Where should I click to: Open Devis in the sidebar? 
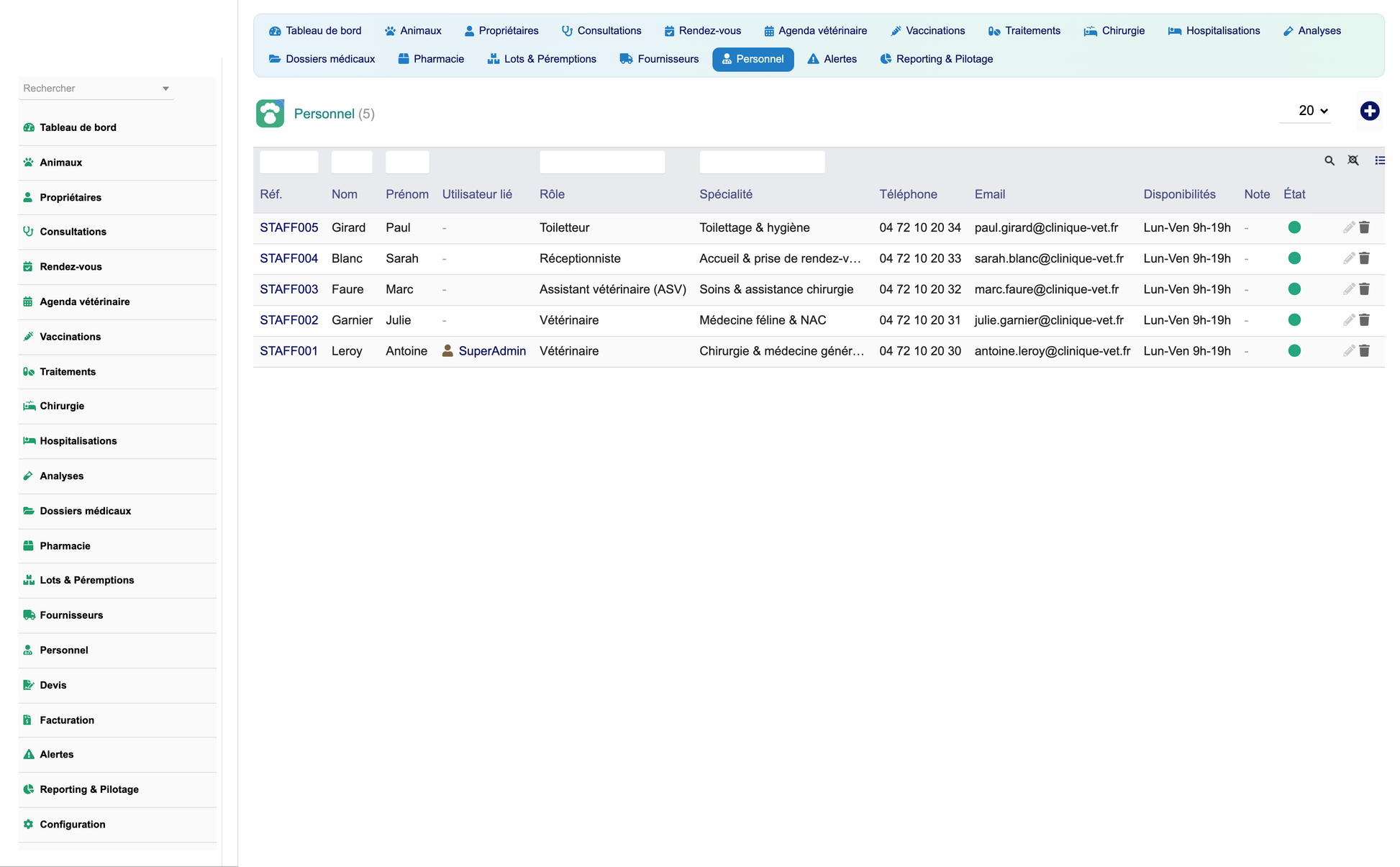point(53,685)
